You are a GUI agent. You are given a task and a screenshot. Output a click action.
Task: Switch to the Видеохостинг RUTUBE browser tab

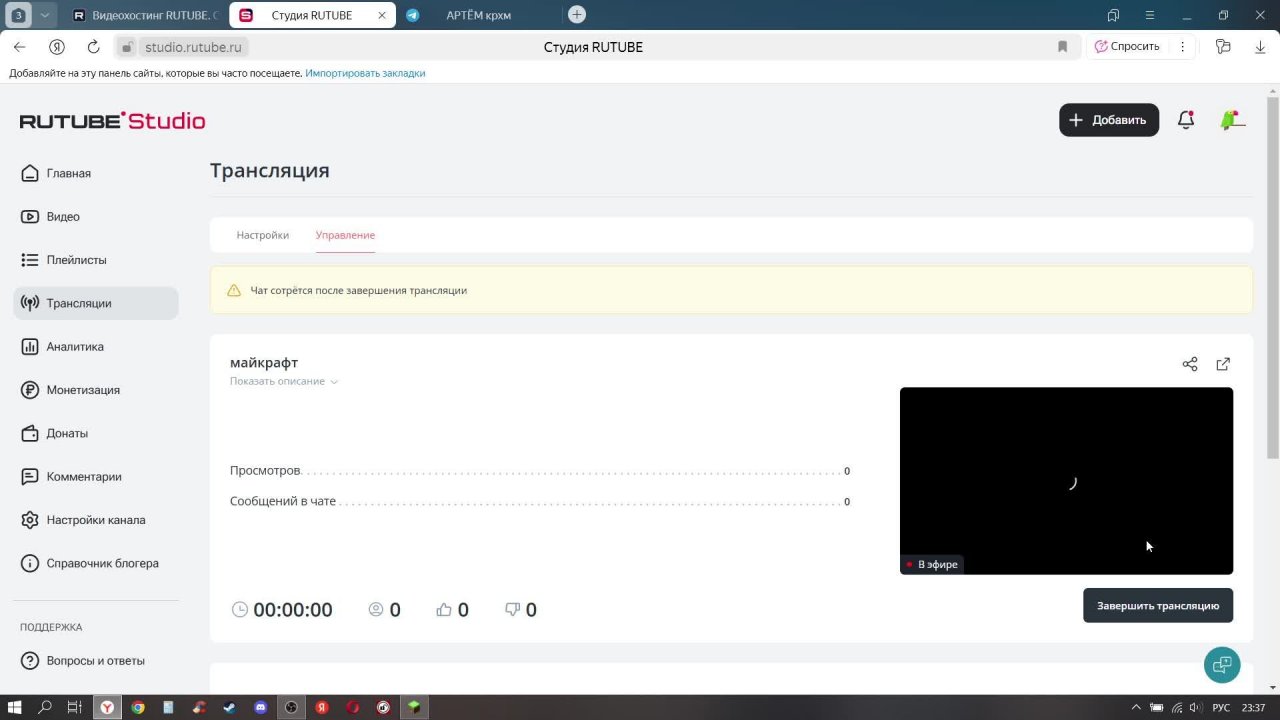click(146, 15)
